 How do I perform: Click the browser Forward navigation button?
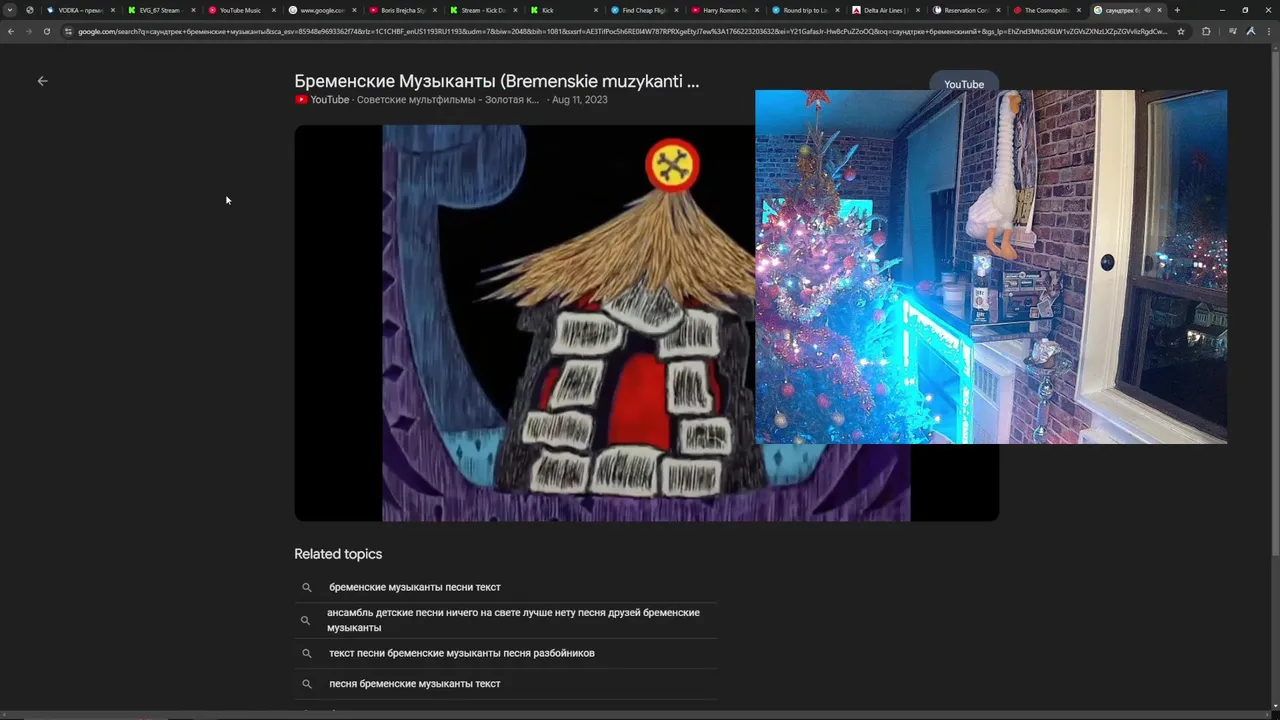pos(29,31)
